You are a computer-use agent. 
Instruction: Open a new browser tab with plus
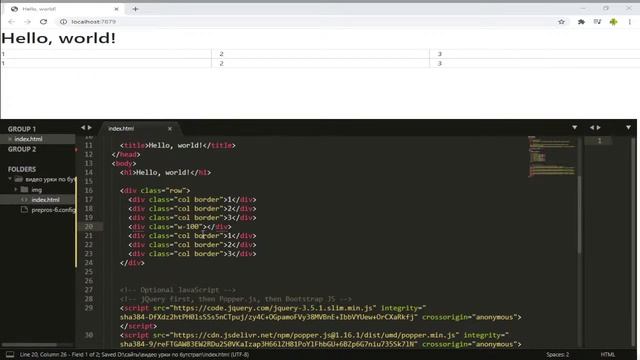click(x=136, y=9)
